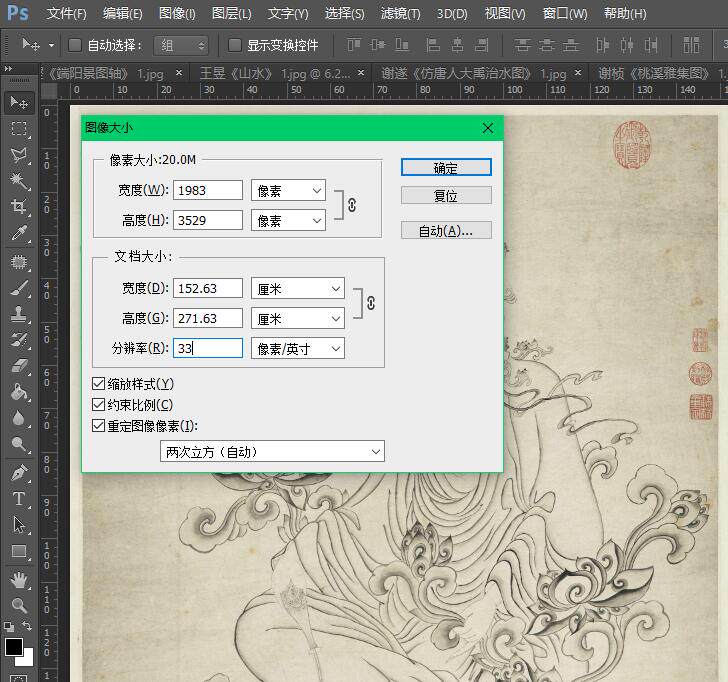Select the Rectangle shape tool

coord(19,551)
